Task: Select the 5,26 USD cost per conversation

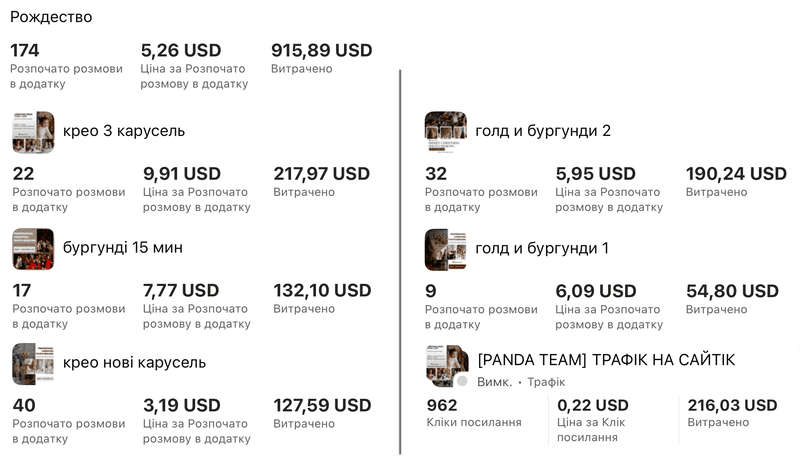Action: point(181,50)
